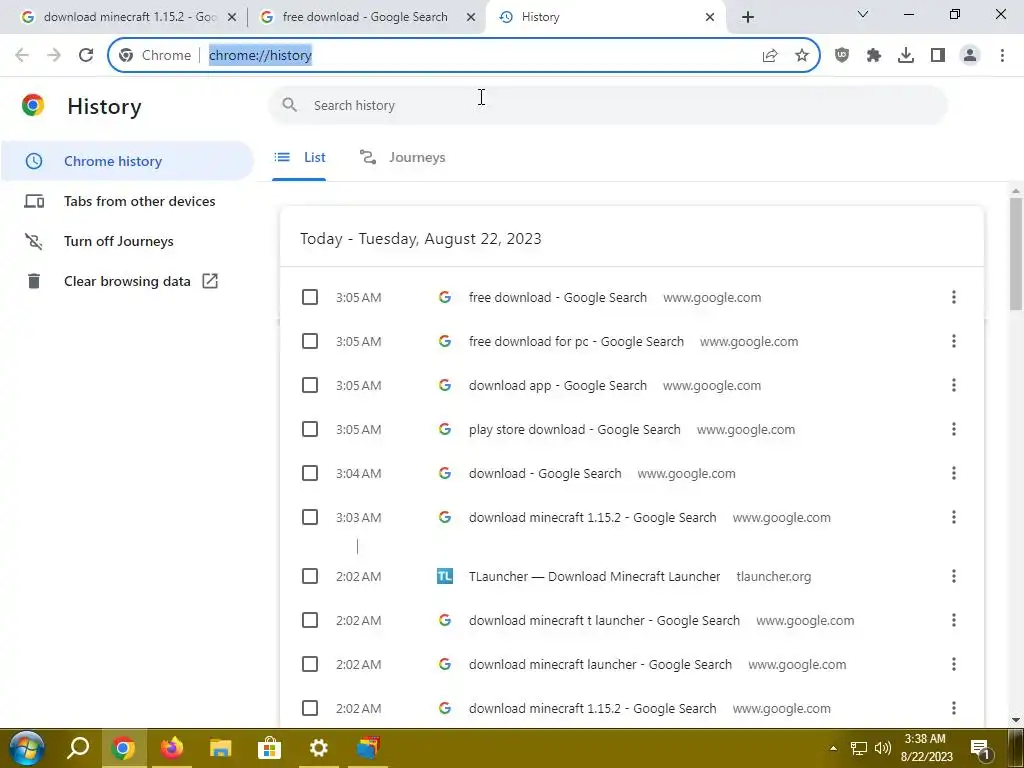
Task: Check the box for the TLauncher entry
Action: tap(310, 577)
